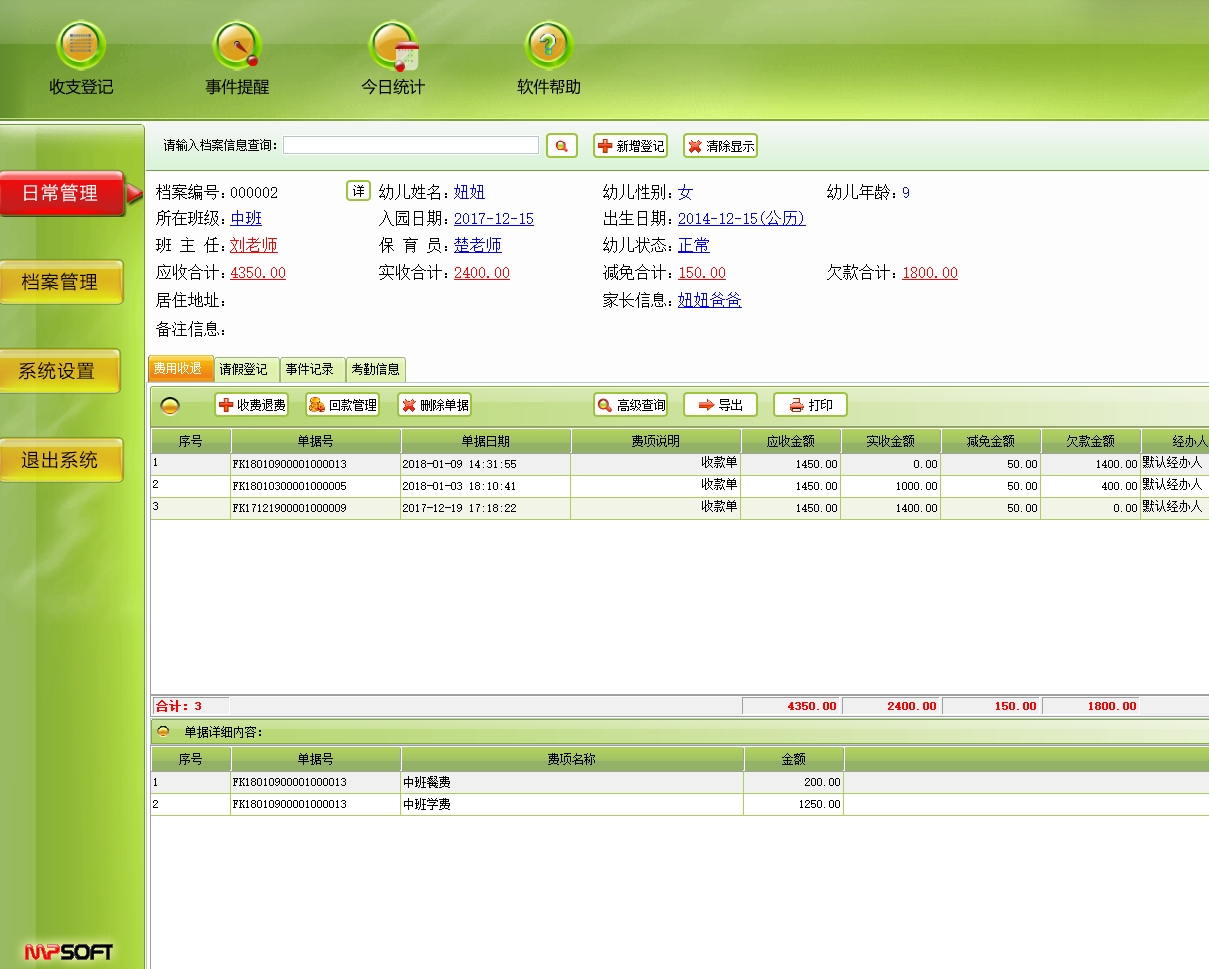Screen dimensions: 1209x969
Task: Open 高级查询 advanced search
Action: [x=631, y=405]
